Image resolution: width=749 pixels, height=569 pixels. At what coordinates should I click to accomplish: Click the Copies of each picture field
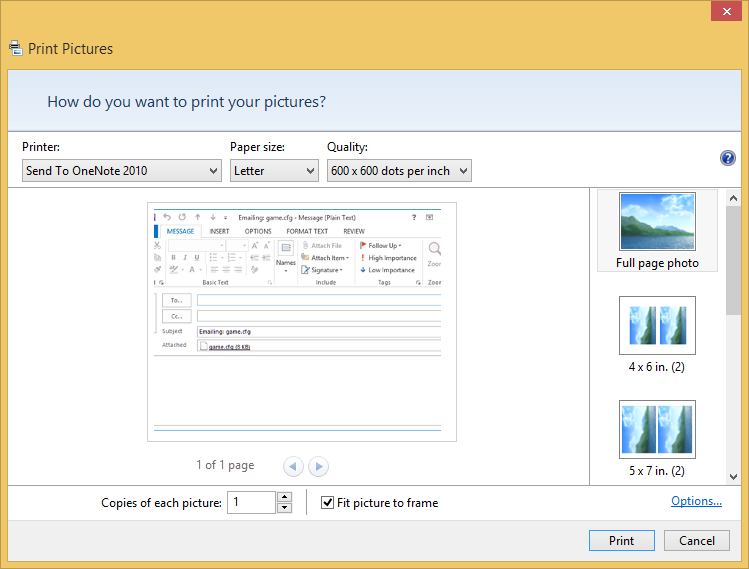pos(250,503)
